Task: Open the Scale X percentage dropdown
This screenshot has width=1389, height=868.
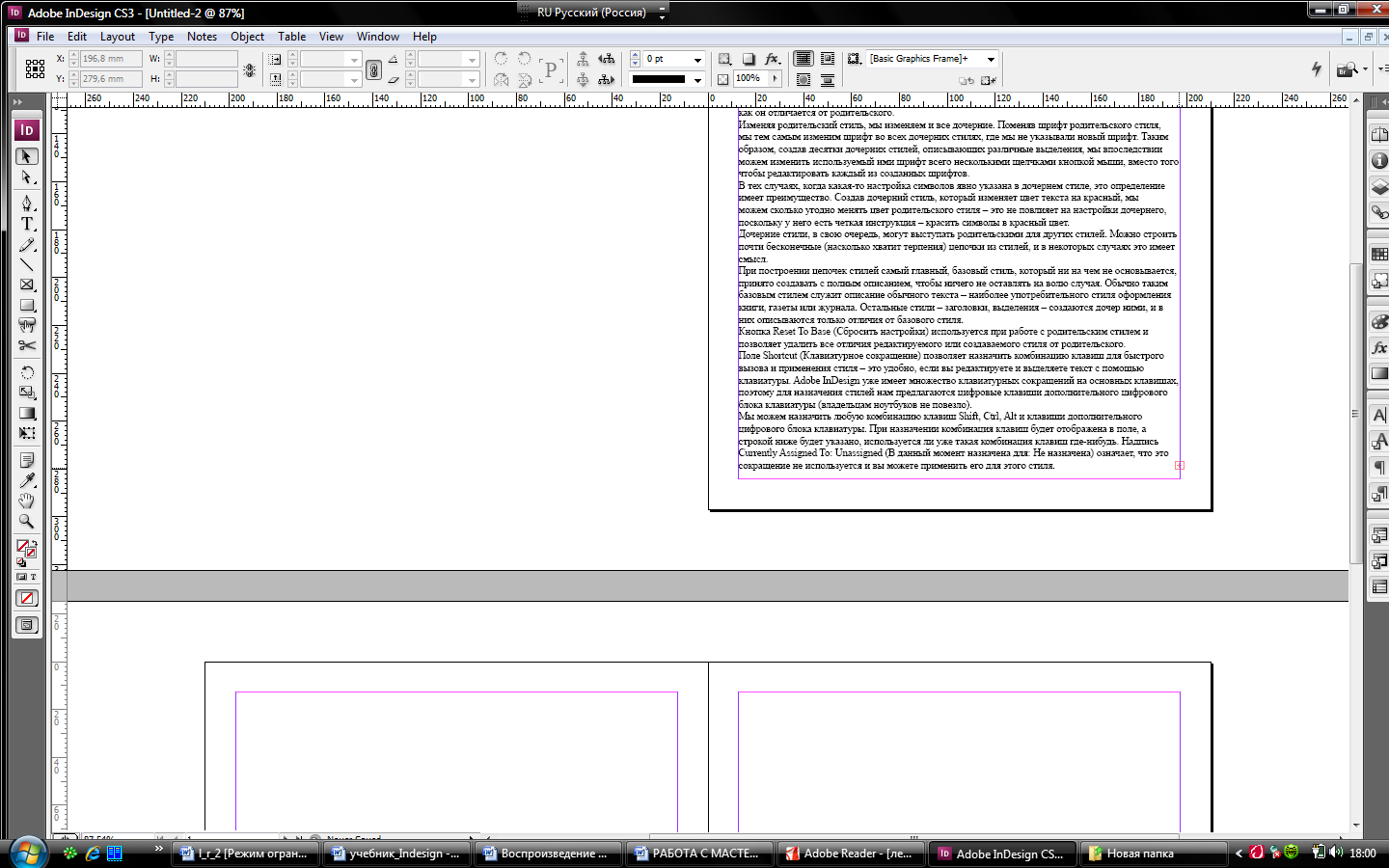Action: (x=354, y=60)
